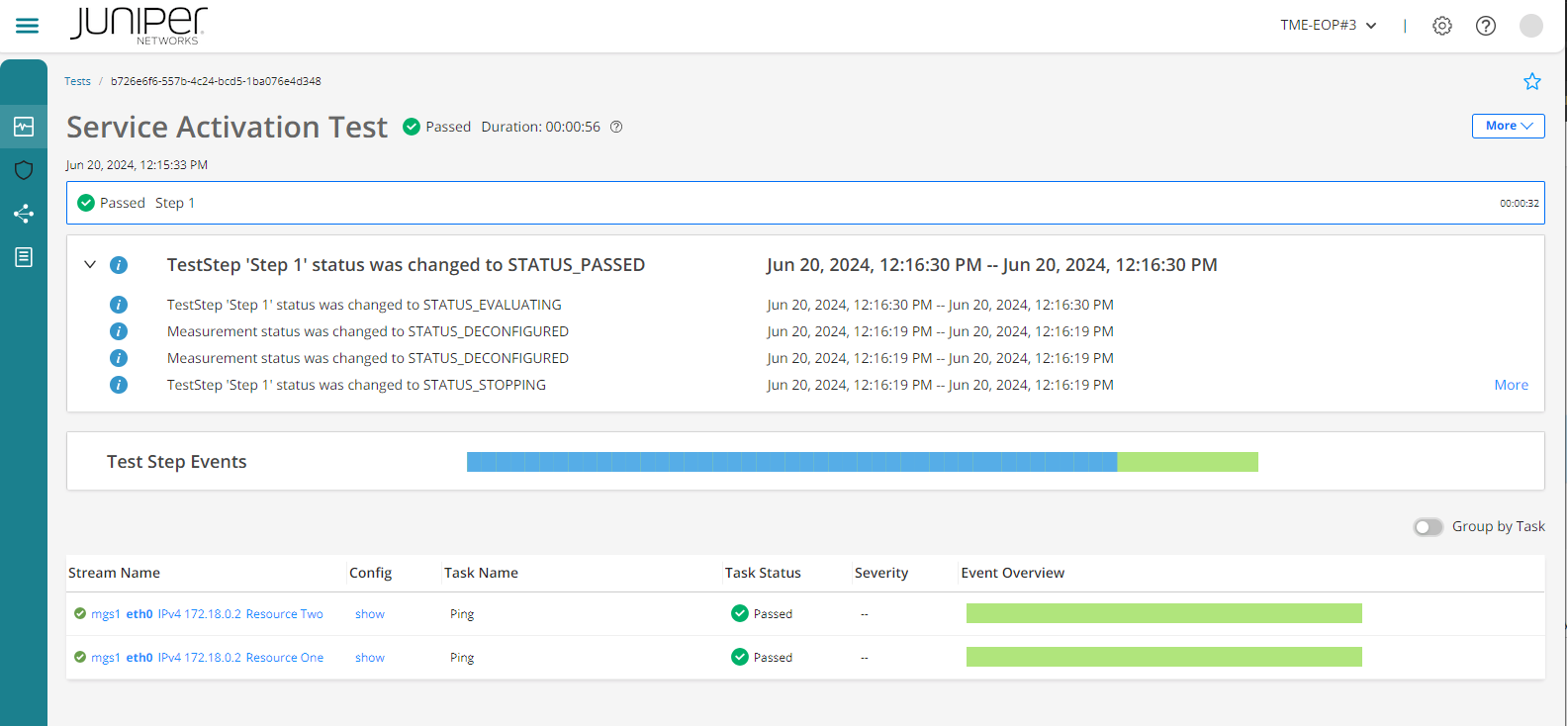Open the hamburger navigation menu
The width and height of the screenshot is (1568, 726).
tap(27, 26)
